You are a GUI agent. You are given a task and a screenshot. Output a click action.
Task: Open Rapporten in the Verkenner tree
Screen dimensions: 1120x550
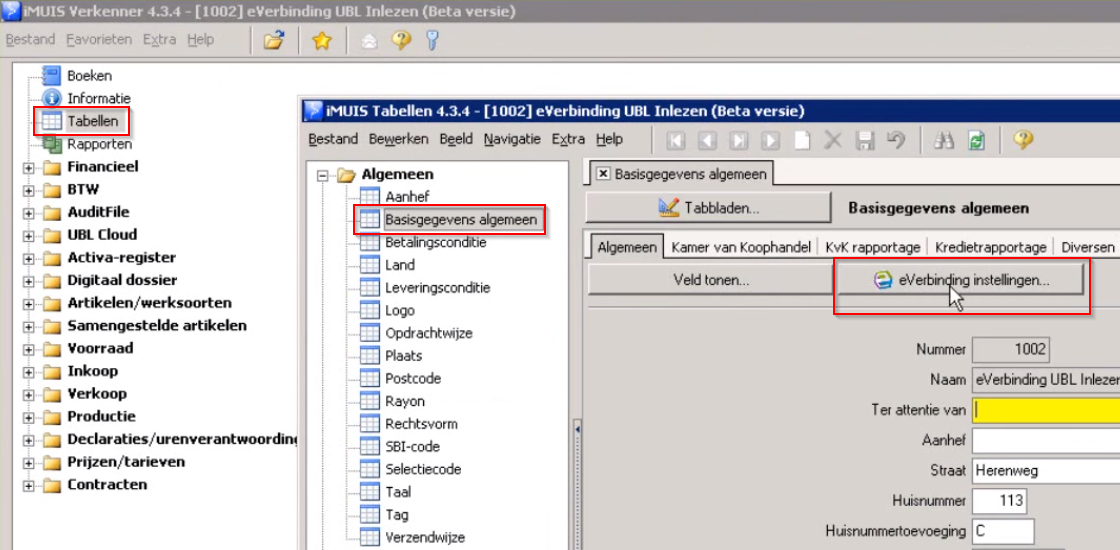[99, 144]
